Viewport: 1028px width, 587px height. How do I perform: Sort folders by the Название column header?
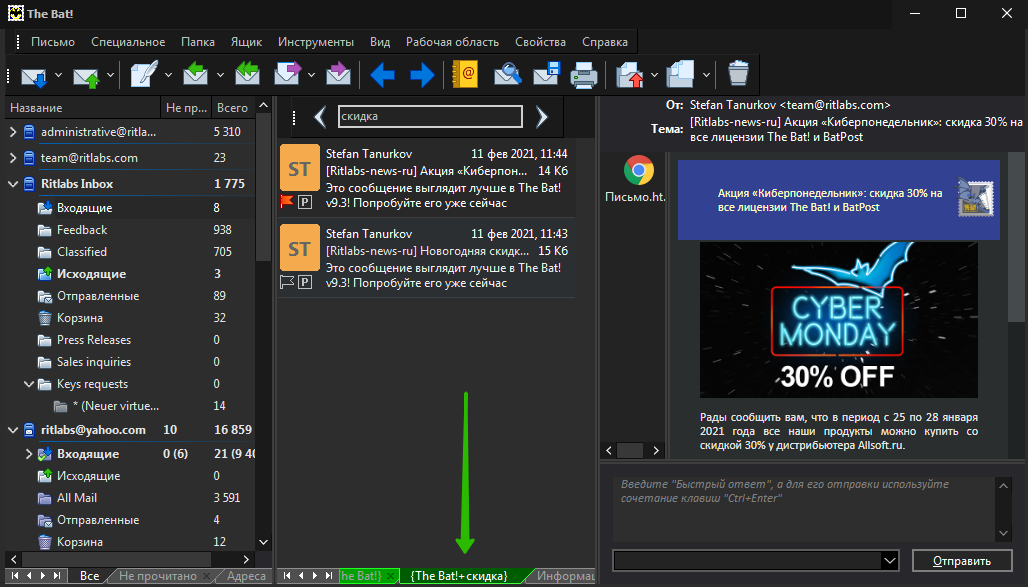(83, 108)
